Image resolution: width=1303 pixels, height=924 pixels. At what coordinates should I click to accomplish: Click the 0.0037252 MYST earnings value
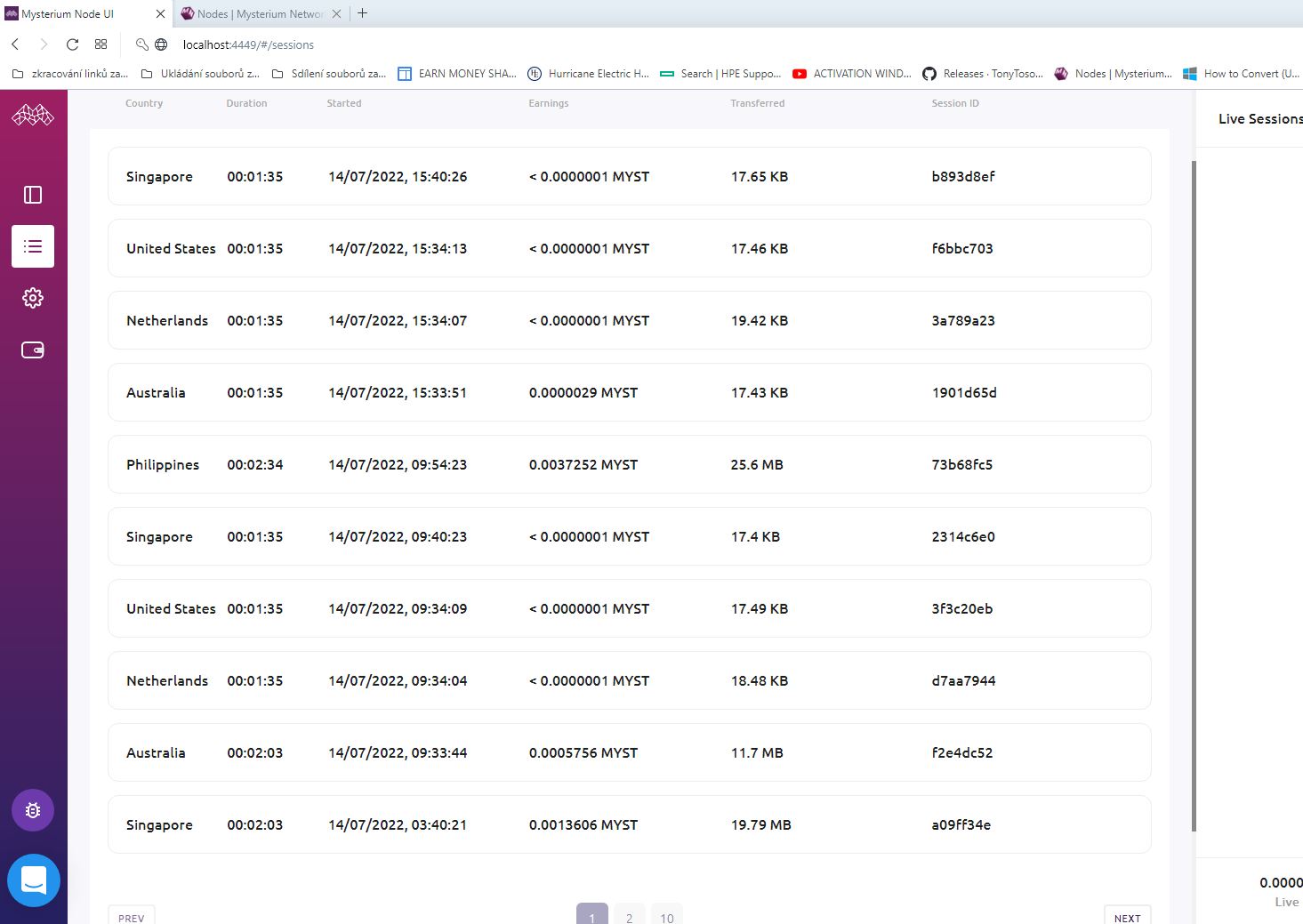pyautogui.click(x=583, y=464)
